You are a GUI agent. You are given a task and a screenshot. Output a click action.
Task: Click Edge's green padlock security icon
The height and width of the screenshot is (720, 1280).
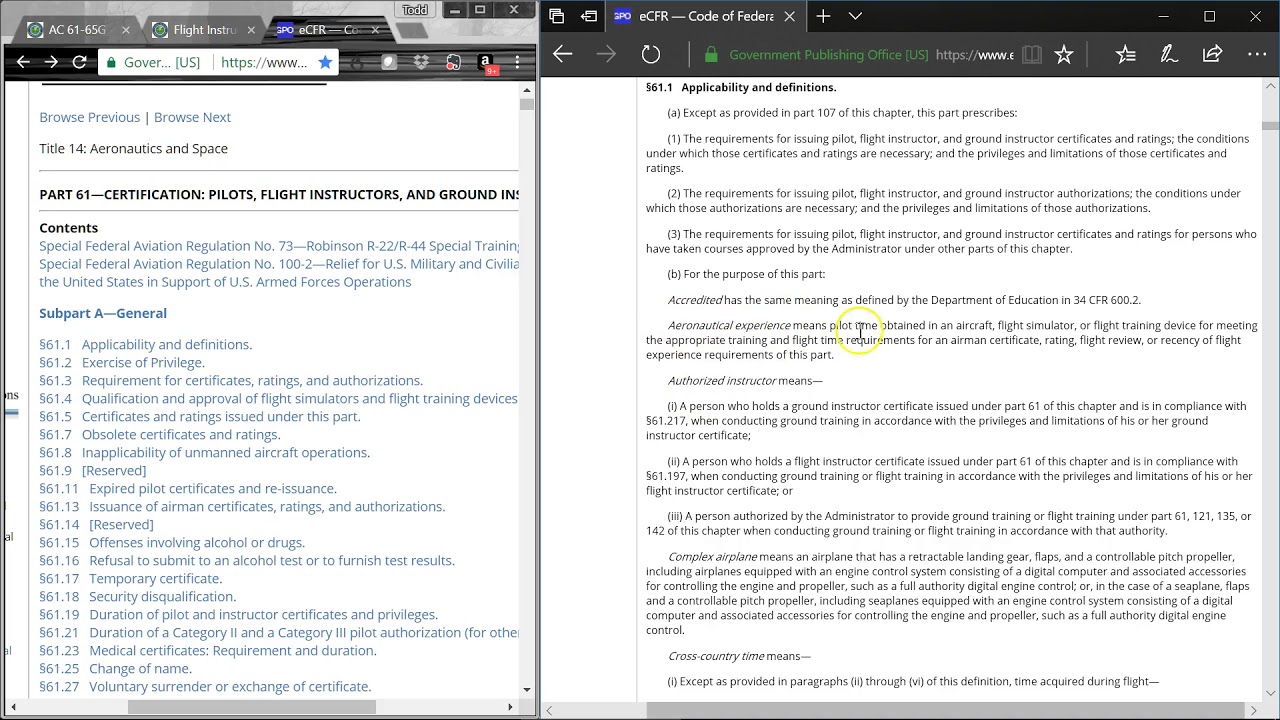coord(711,55)
